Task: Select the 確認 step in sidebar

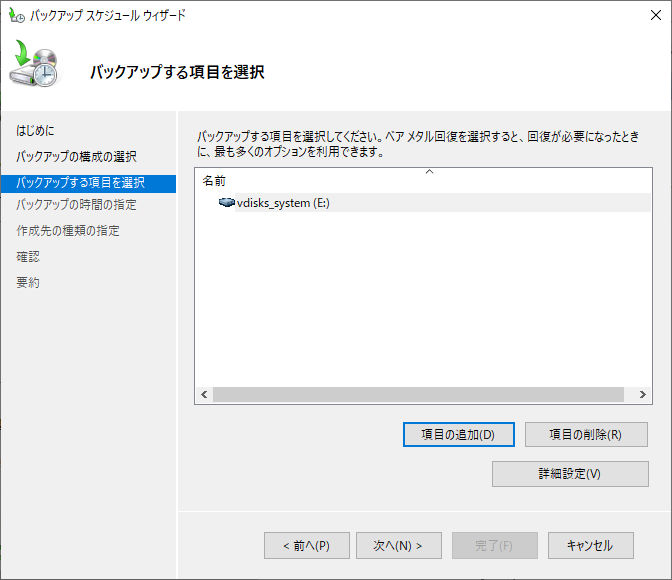Action: click(28, 256)
